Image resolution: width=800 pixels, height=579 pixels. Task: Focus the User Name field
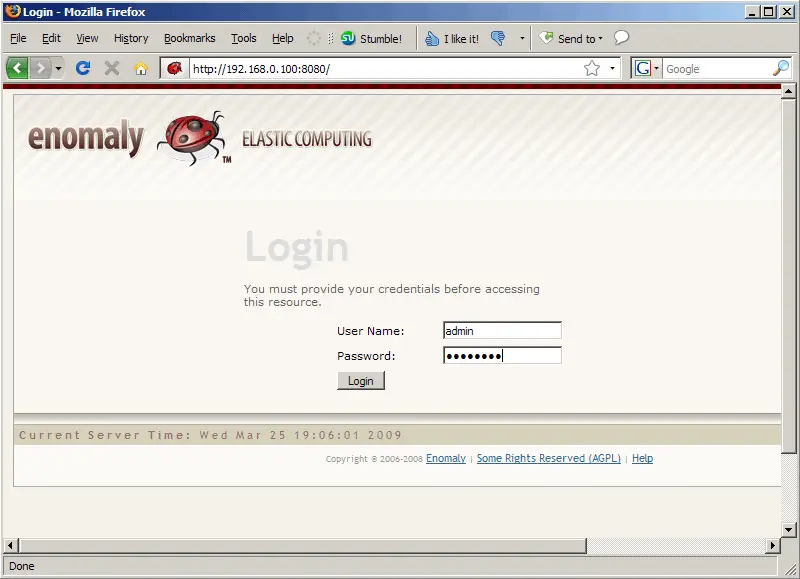click(x=503, y=331)
